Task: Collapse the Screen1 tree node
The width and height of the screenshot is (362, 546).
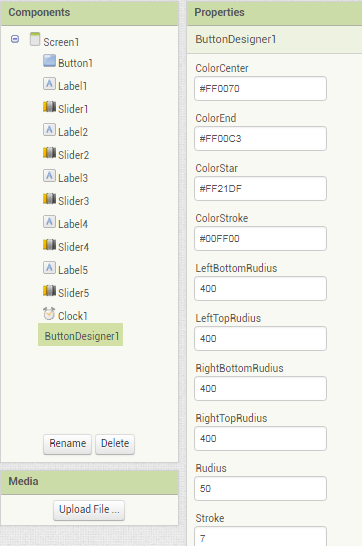Action: (15, 39)
